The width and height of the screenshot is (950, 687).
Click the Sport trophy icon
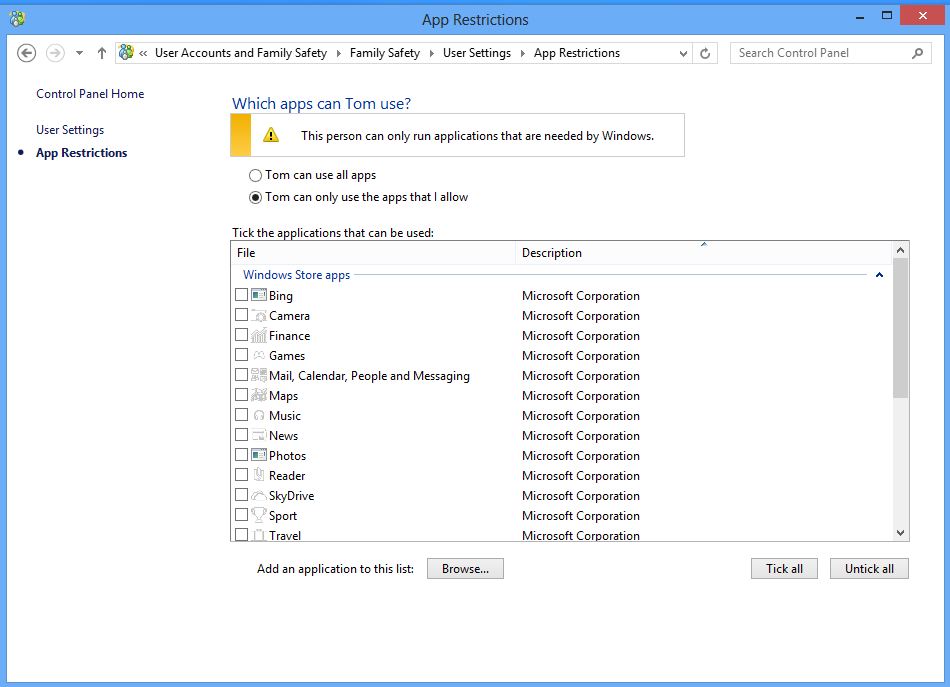pos(259,515)
